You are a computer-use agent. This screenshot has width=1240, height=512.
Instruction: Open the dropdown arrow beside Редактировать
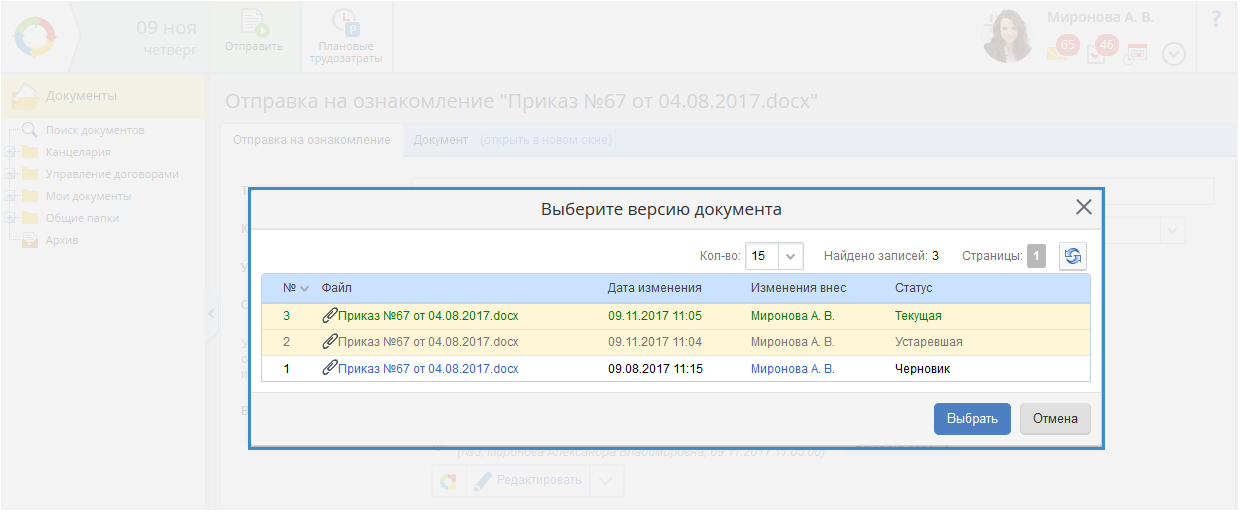click(607, 480)
